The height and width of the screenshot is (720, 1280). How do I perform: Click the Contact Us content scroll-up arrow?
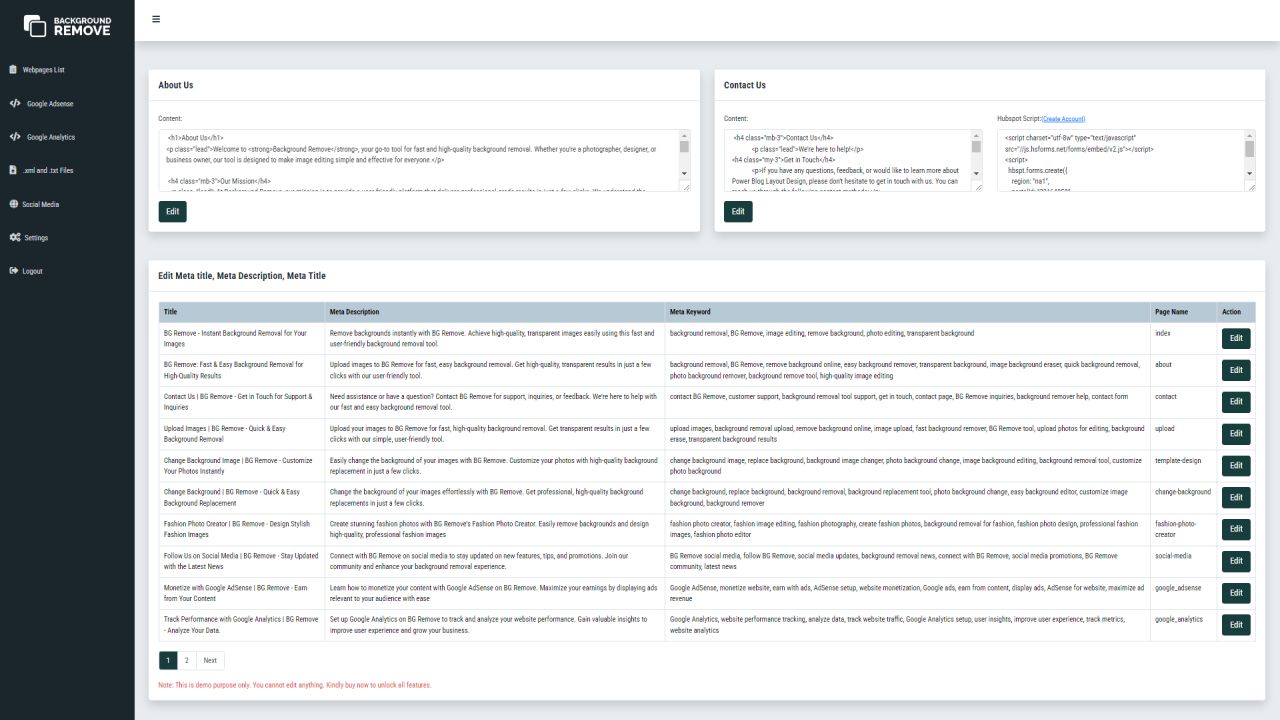(977, 135)
